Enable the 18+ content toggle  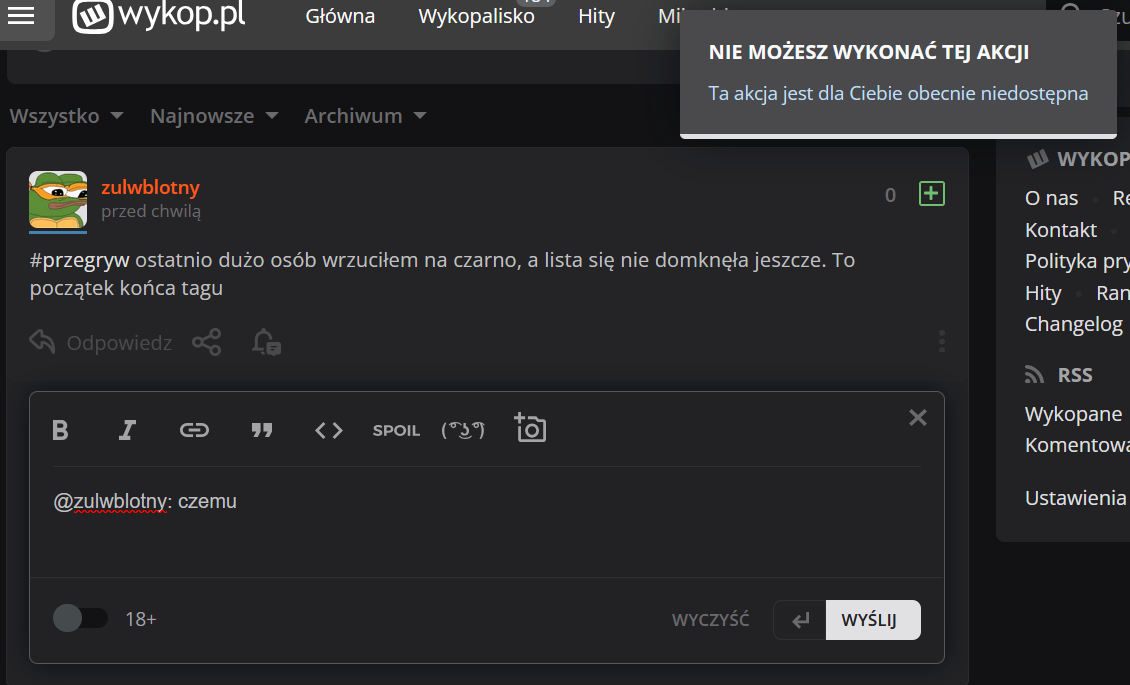point(80,619)
